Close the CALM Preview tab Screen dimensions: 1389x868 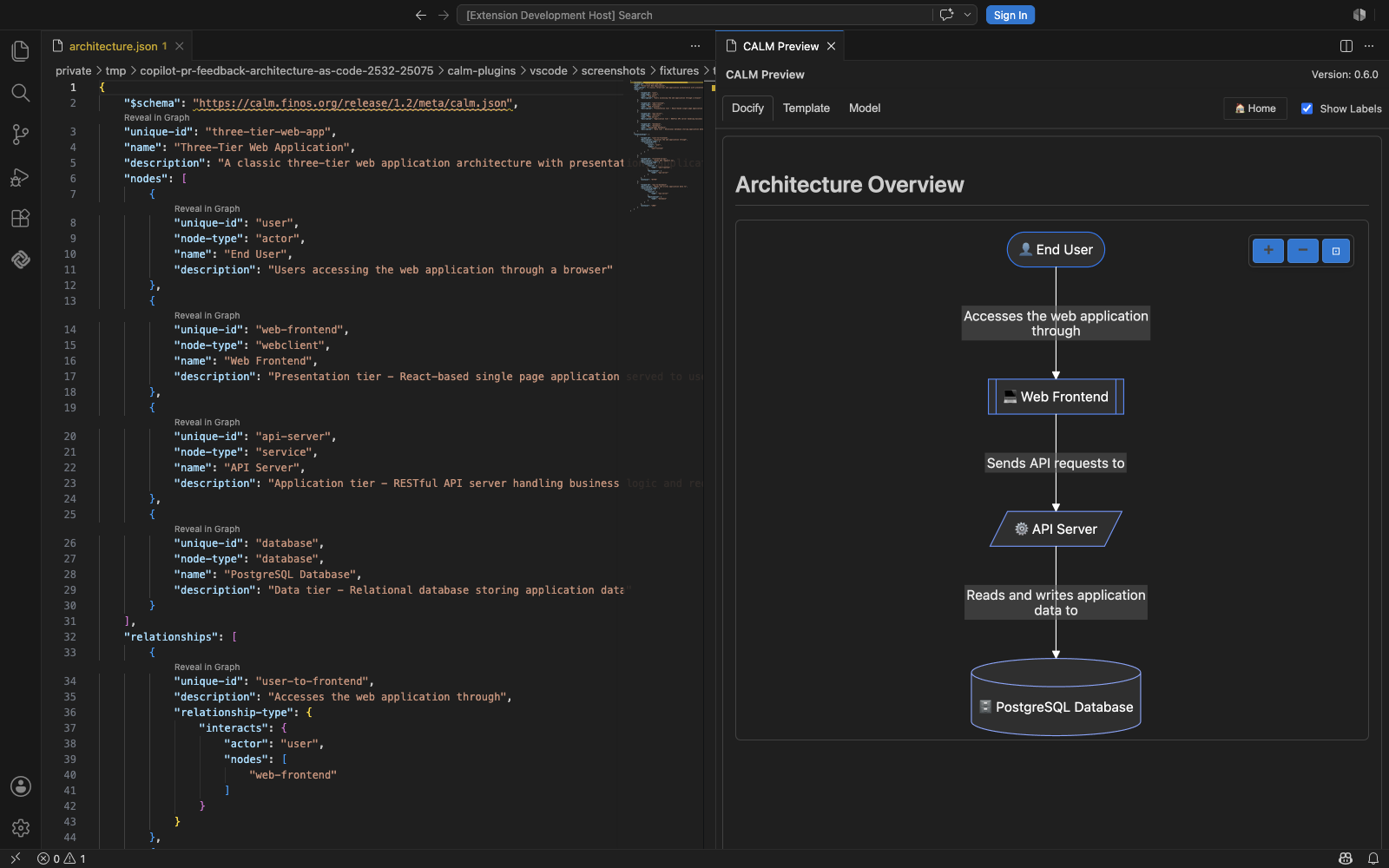[832, 46]
